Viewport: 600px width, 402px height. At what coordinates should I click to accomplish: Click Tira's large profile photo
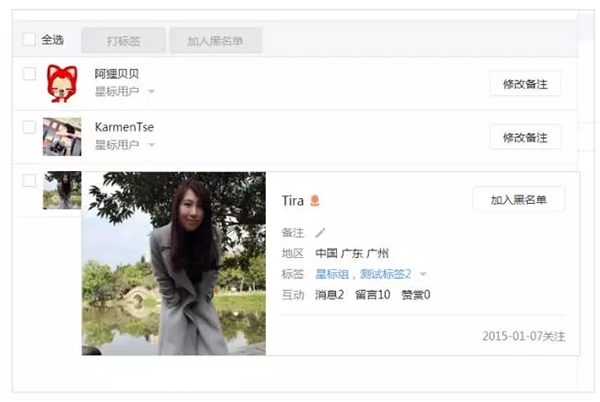tap(174, 264)
